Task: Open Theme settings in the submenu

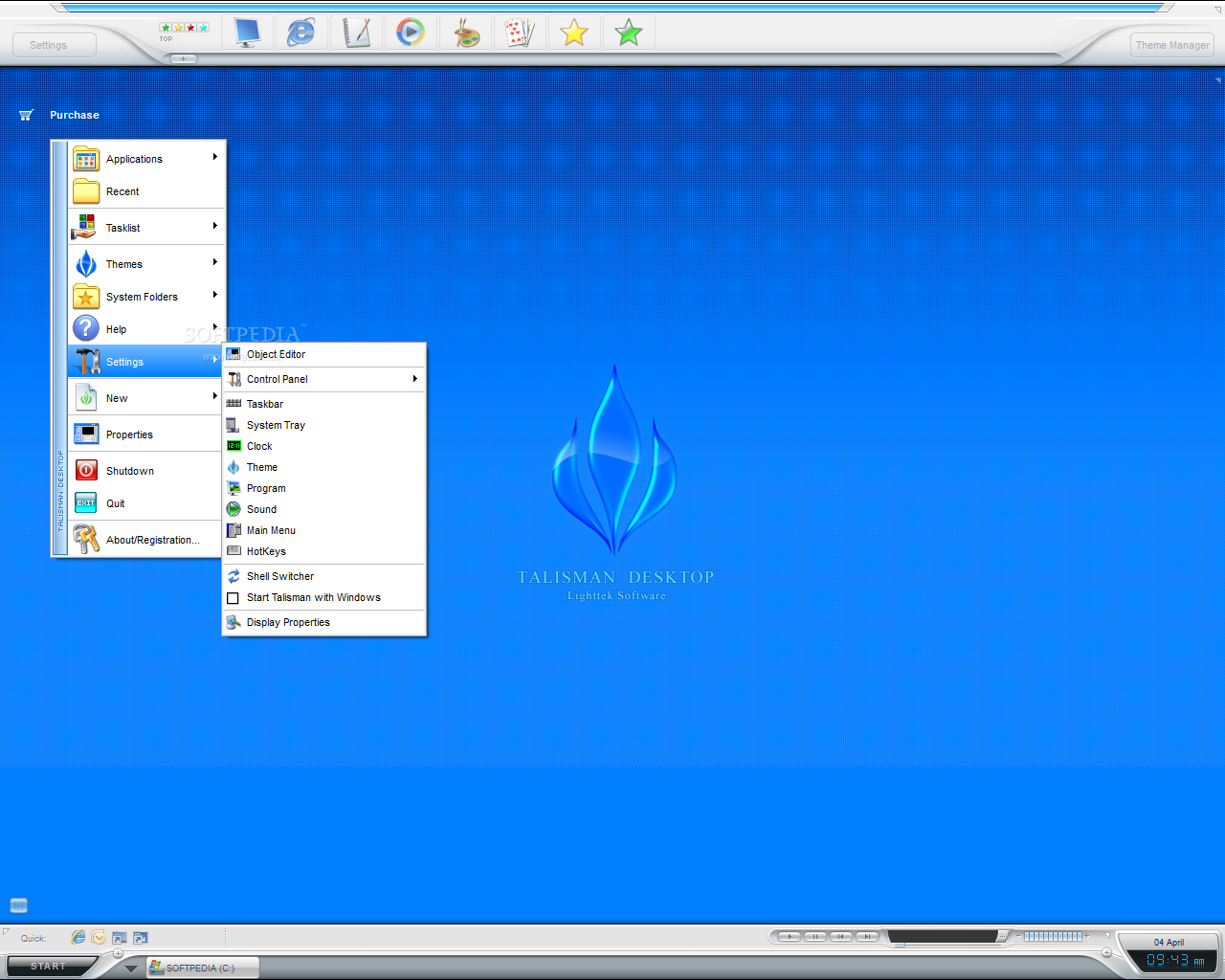Action: 324,467
